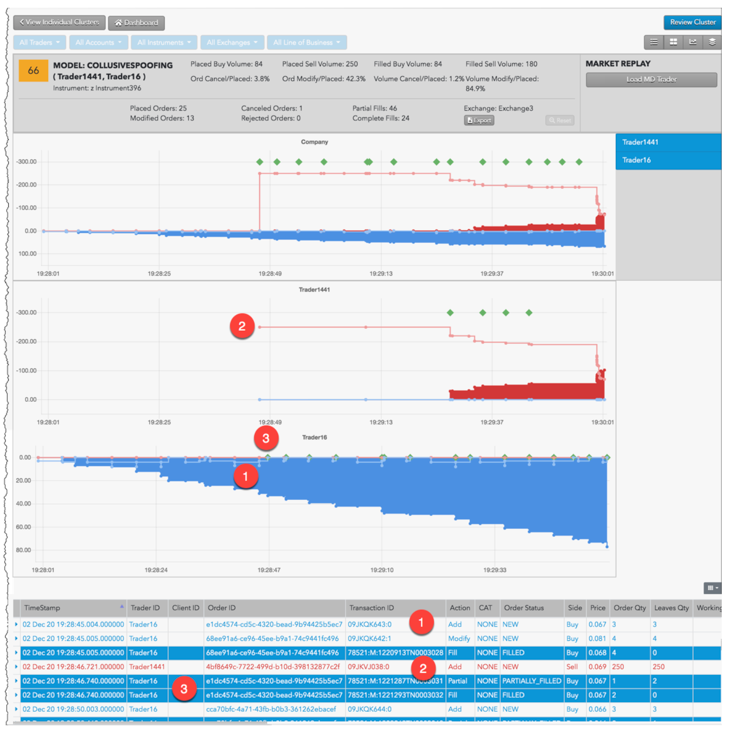This screenshot has height=735, width=733.
Task: Click order ID 4bf8649c in Trader1441 row
Action: (273, 667)
